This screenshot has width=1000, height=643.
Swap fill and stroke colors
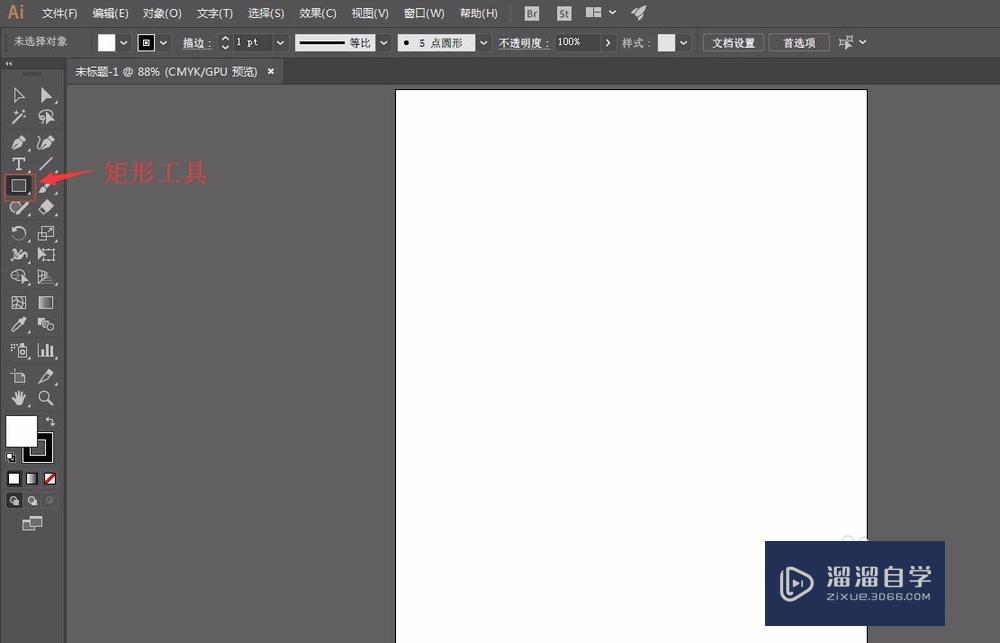click(50, 422)
